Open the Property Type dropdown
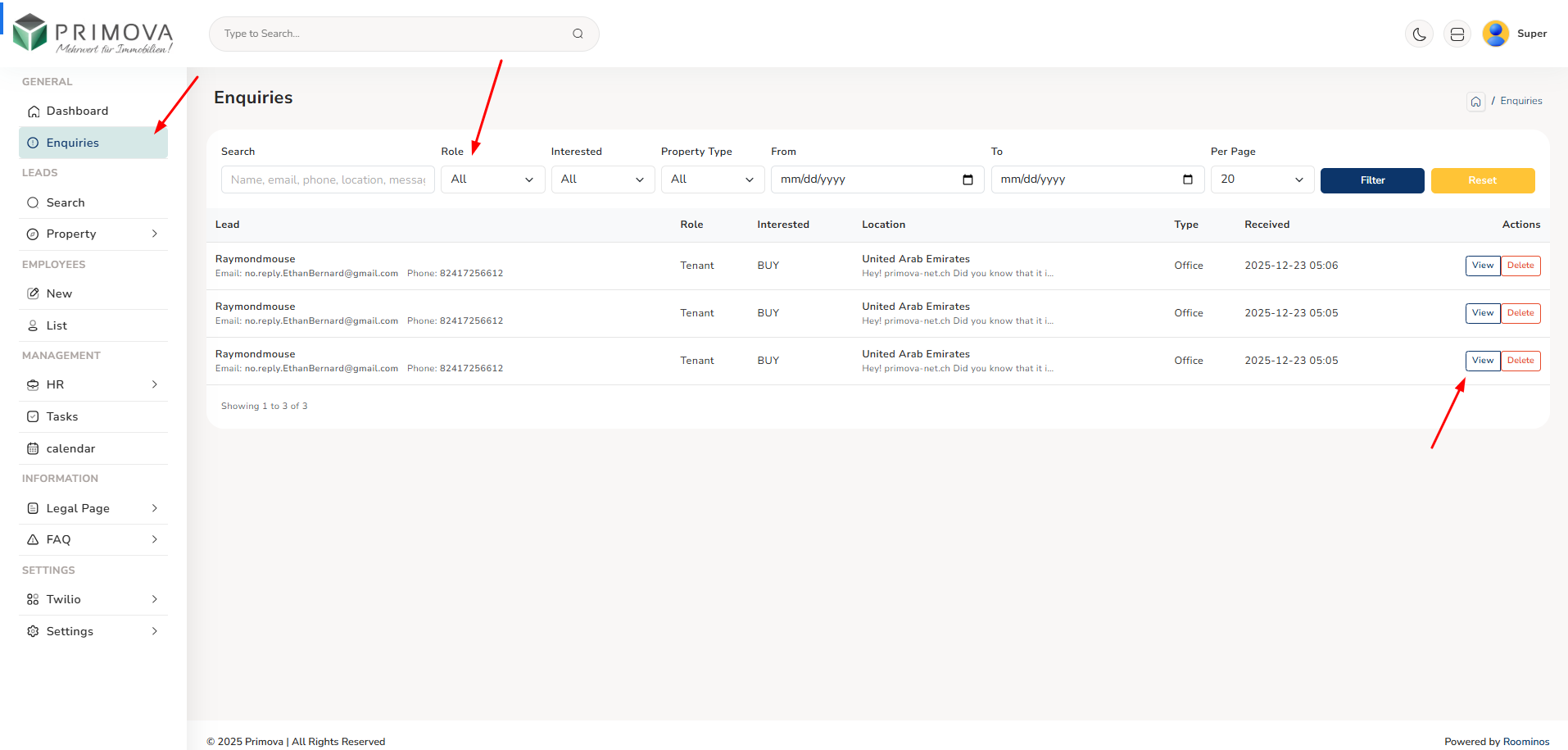Image resolution: width=1568 pixels, height=750 pixels. pyautogui.click(x=712, y=180)
